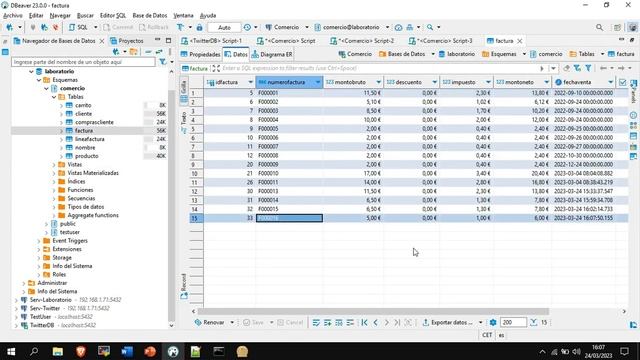
Task: Open DBeaver taskbar icon
Action: [x=173, y=351]
